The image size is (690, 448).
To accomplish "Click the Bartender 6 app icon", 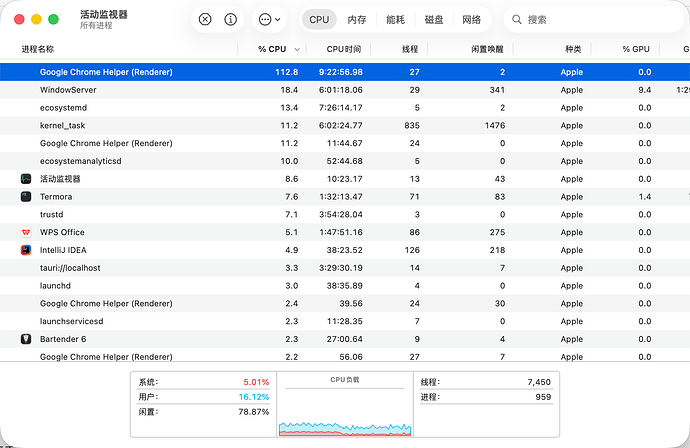I will tap(26, 339).
